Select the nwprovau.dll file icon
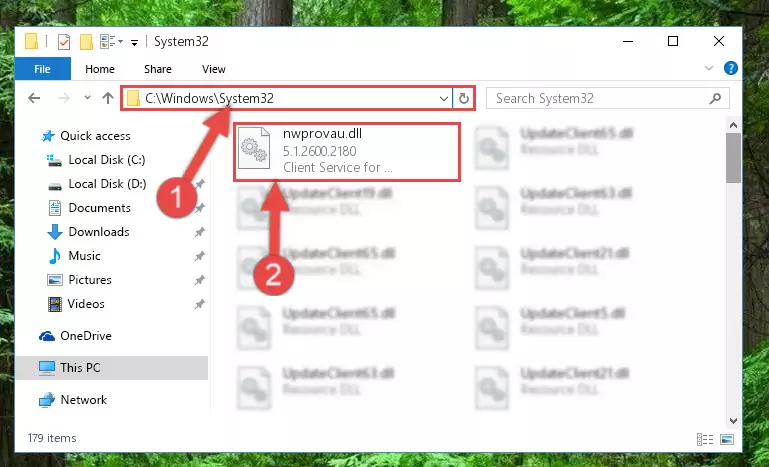769x467 pixels. [x=254, y=148]
